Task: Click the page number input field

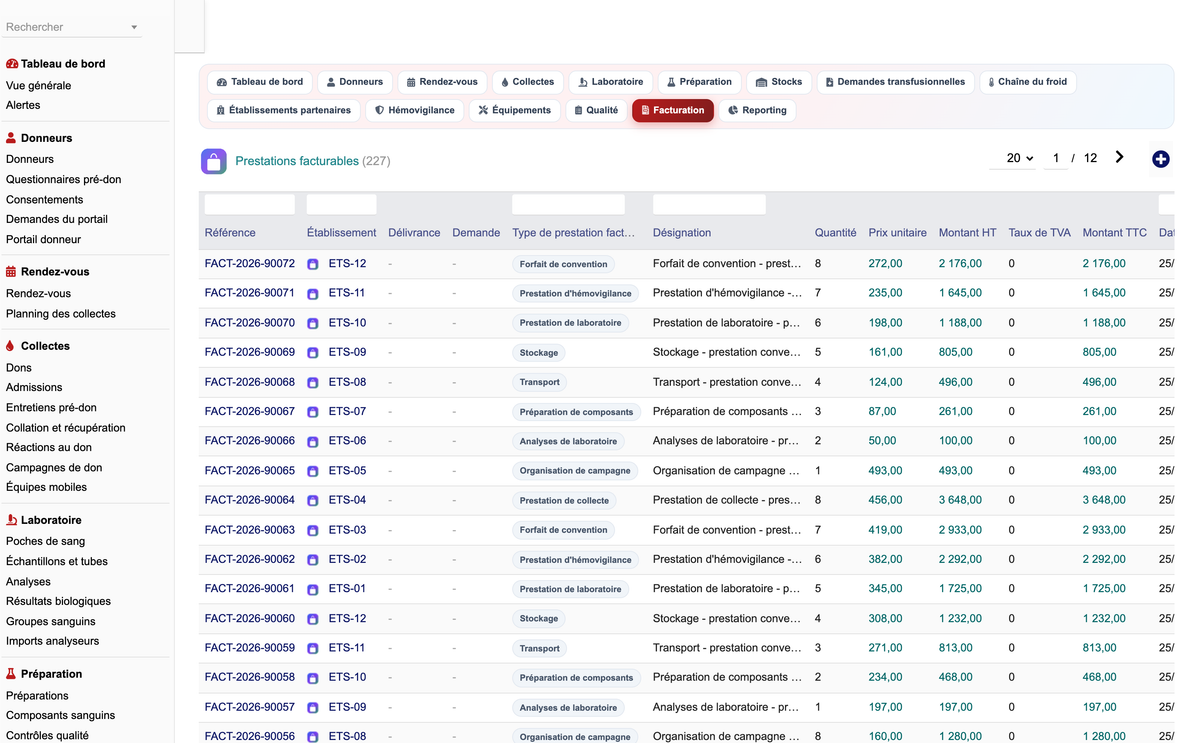Action: [1055, 158]
